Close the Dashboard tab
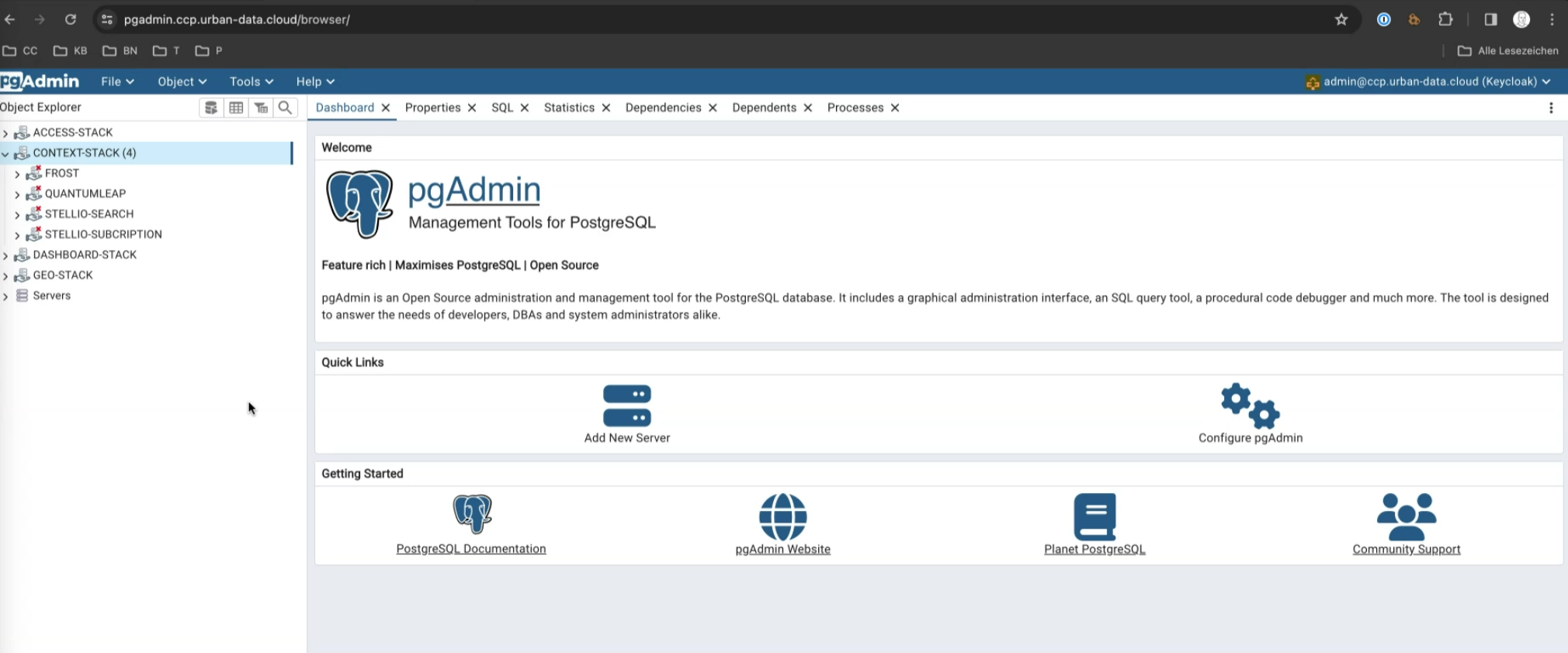The image size is (1568, 653). (x=386, y=108)
